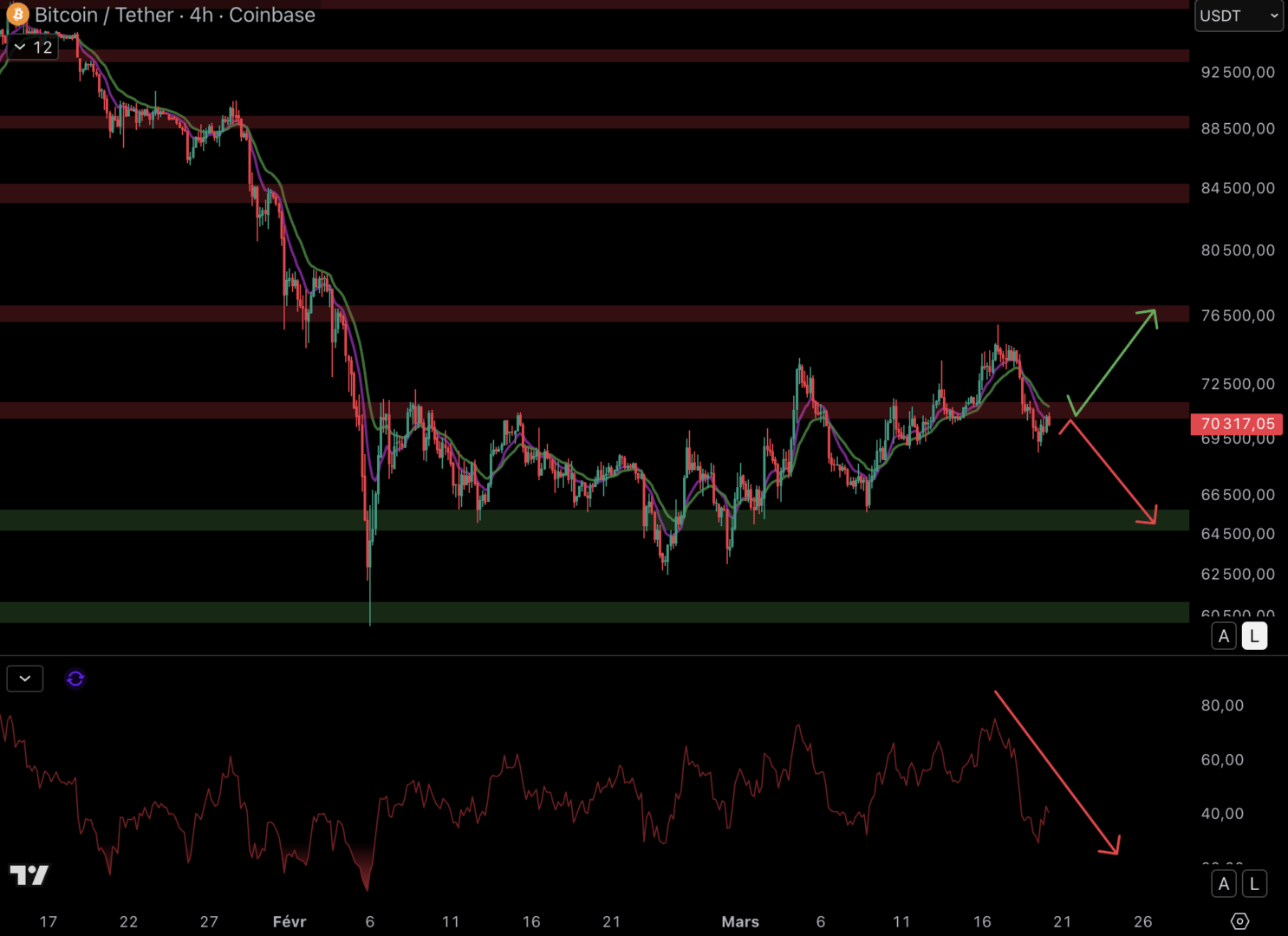Click the orange Bitcoin symbol logo
This screenshot has width=1288, height=936.
[17, 15]
